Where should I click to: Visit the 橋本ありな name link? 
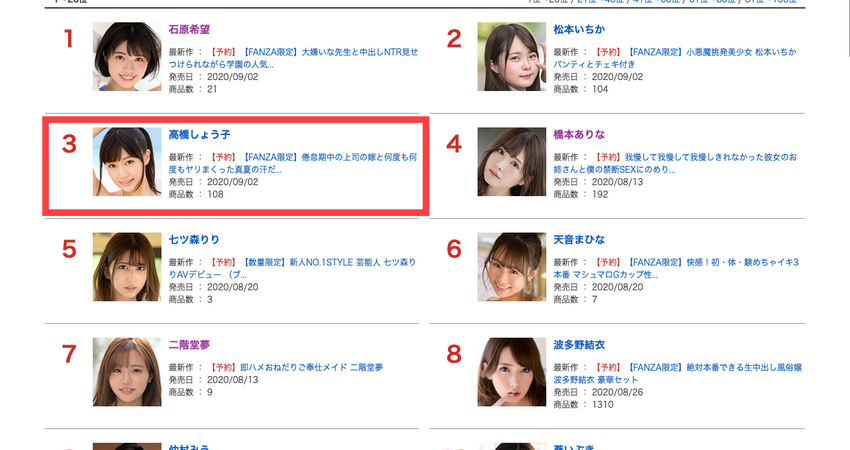(x=579, y=134)
